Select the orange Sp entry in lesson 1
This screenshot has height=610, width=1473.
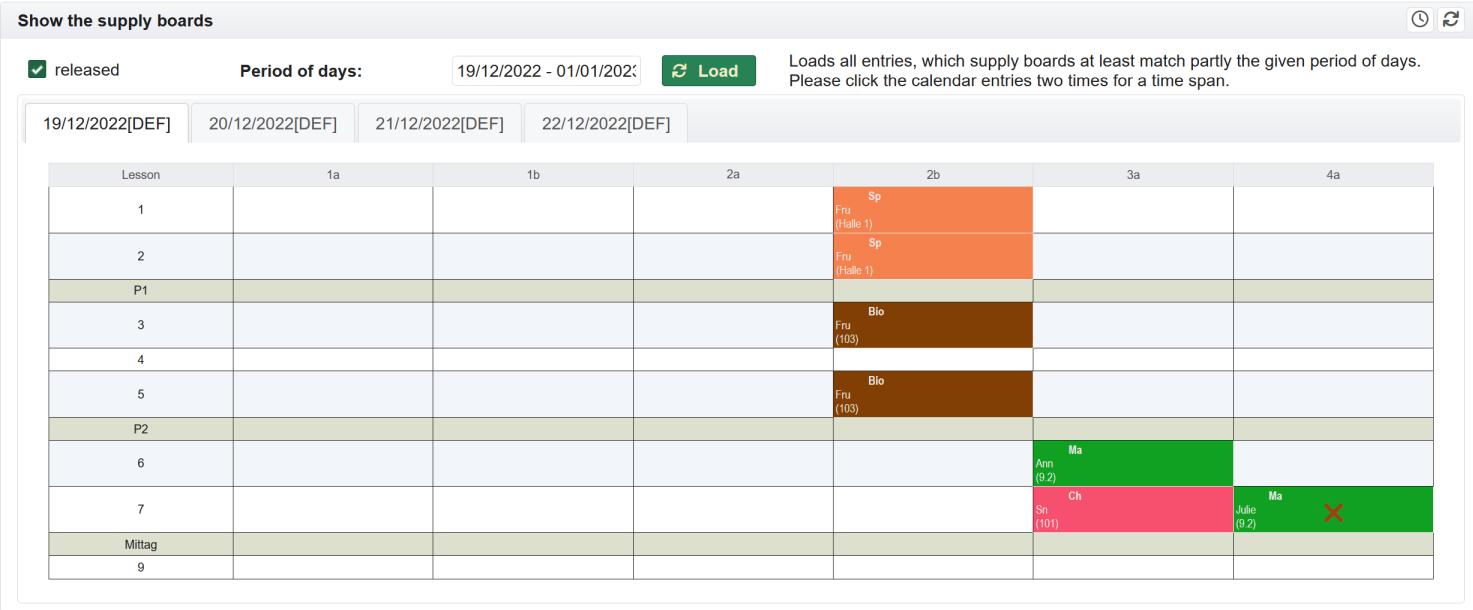pyautogui.click(x=932, y=210)
